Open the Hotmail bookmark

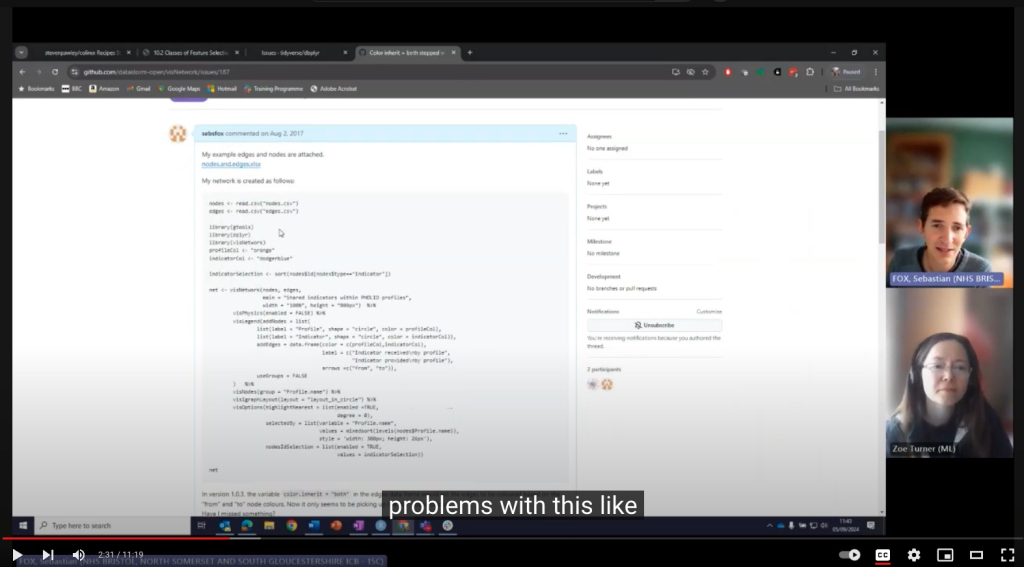(221, 89)
